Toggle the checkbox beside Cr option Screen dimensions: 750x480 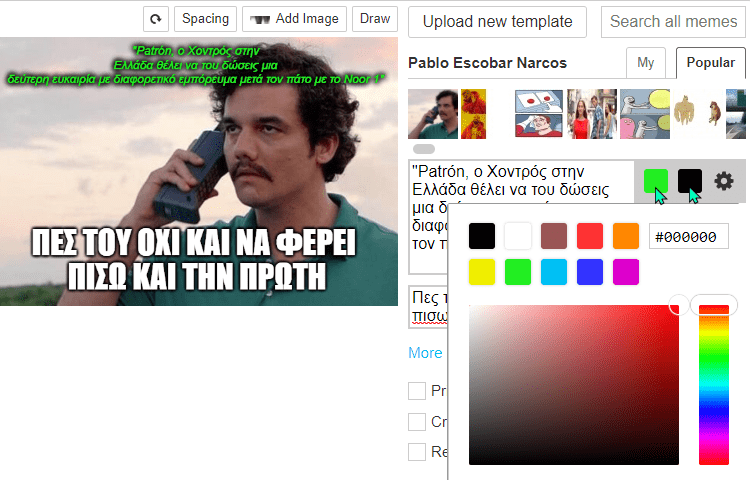point(417,422)
